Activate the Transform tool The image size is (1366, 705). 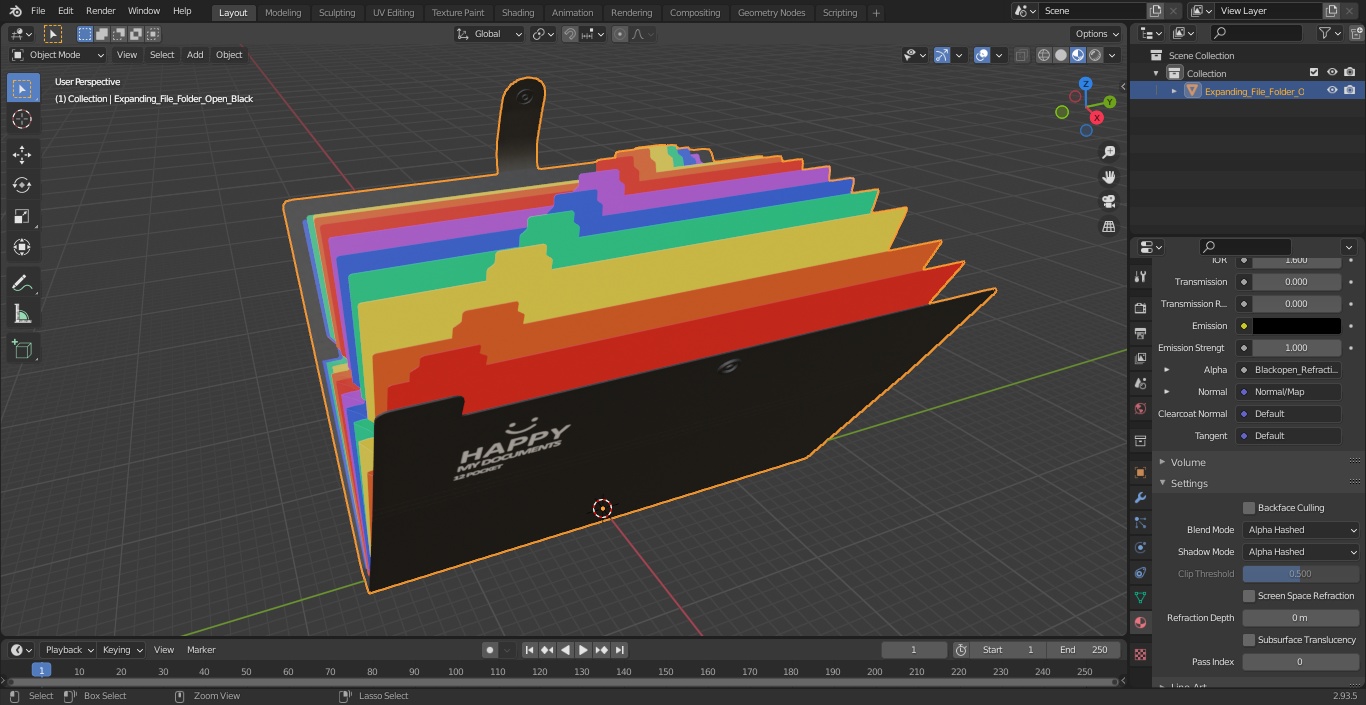(x=22, y=247)
